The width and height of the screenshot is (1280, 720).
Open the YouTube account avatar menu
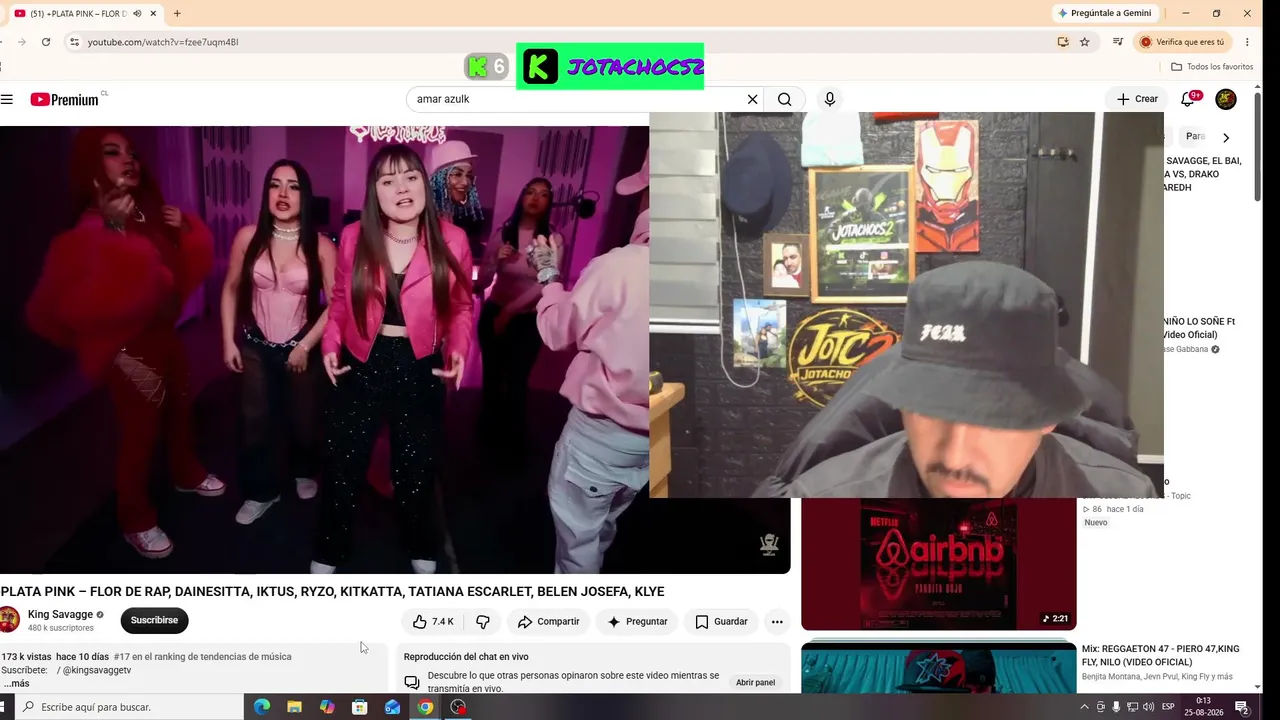tap(1226, 99)
